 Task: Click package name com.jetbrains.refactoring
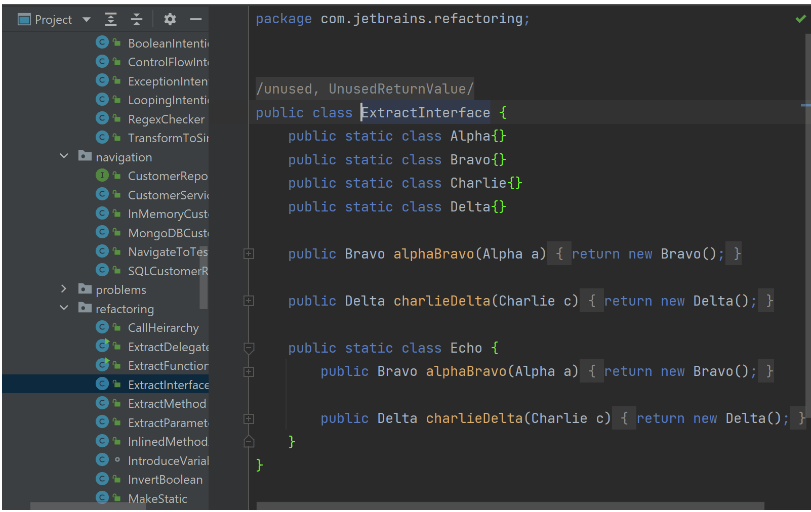pos(421,19)
